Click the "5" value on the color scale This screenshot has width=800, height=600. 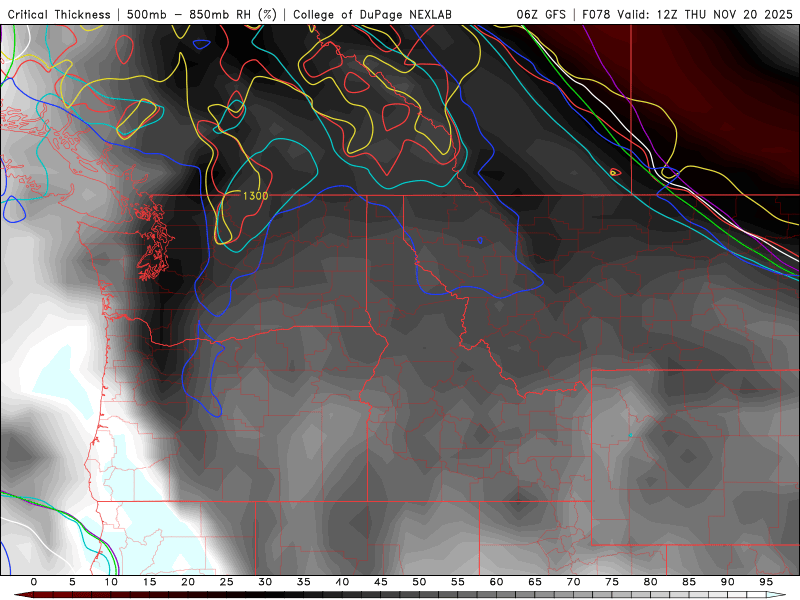pos(72,582)
